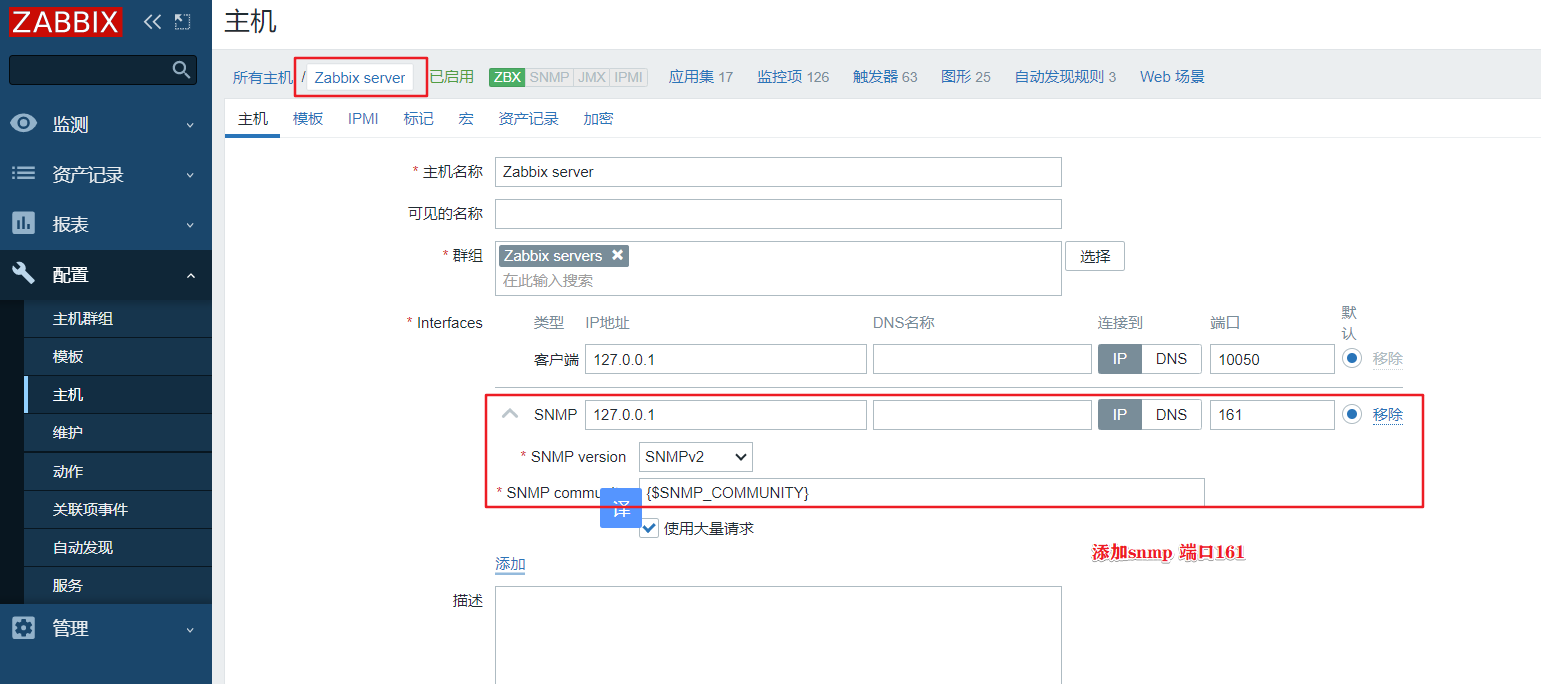This screenshot has height=684, width=1541.
Task: Switch to the 主机 tab
Action: tap(253, 118)
